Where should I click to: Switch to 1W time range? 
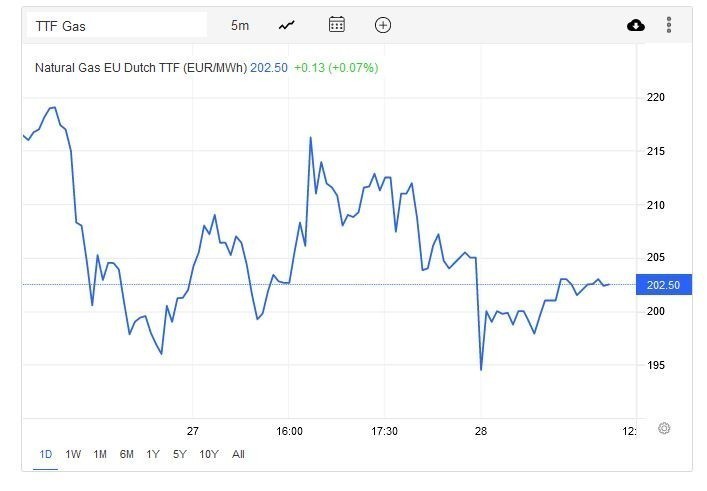[x=73, y=454]
